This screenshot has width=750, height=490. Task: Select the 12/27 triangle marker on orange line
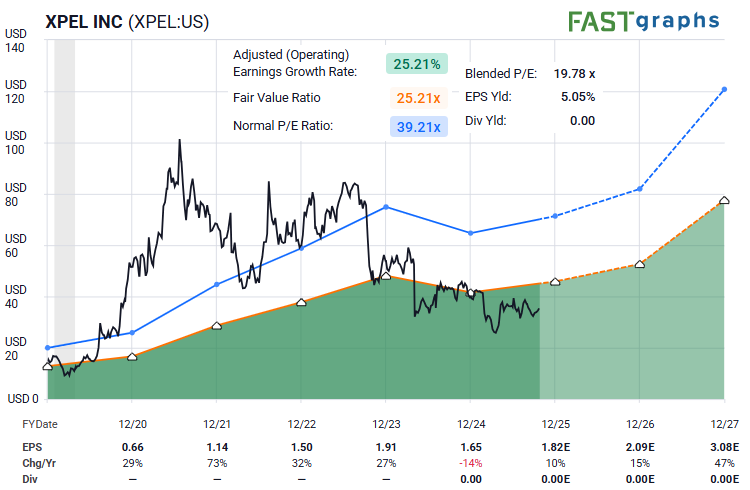(x=725, y=201)
